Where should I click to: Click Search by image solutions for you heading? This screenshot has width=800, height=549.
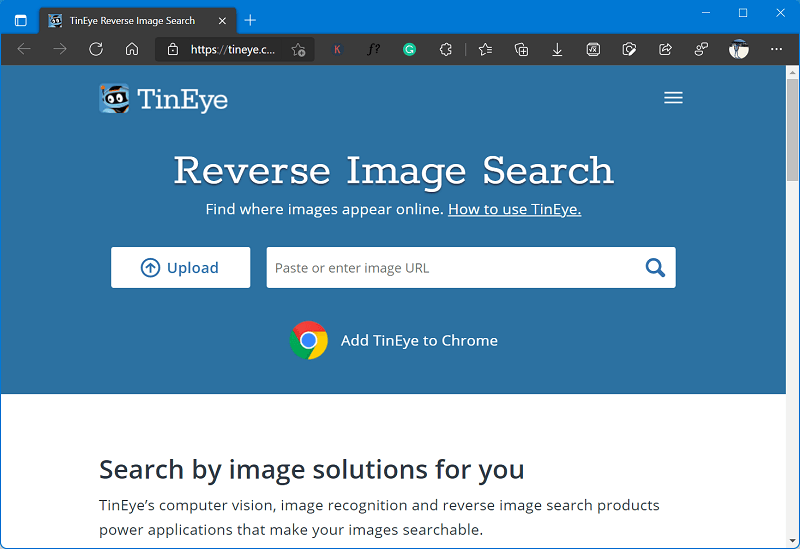[312, 469]
